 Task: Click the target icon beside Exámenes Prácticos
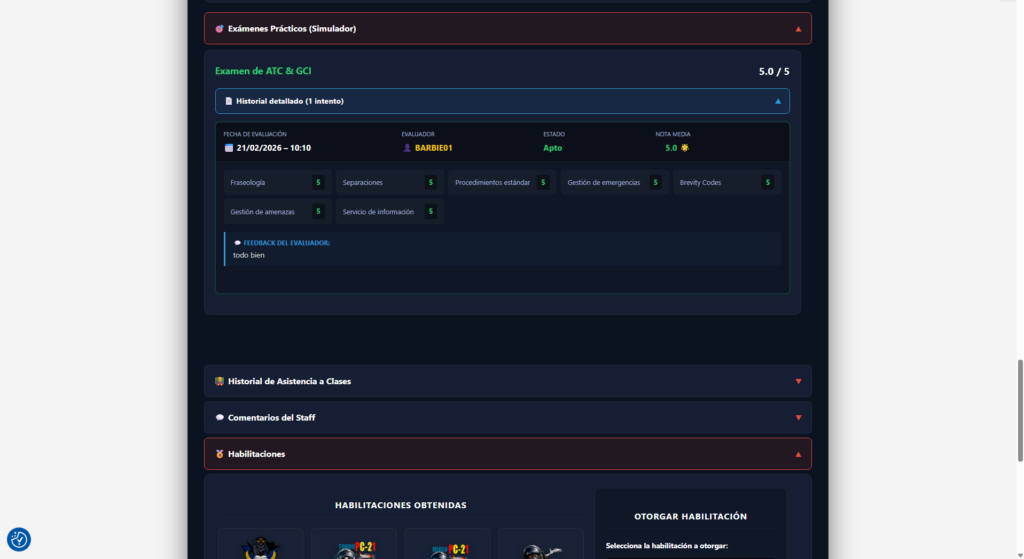click(219, 29)
